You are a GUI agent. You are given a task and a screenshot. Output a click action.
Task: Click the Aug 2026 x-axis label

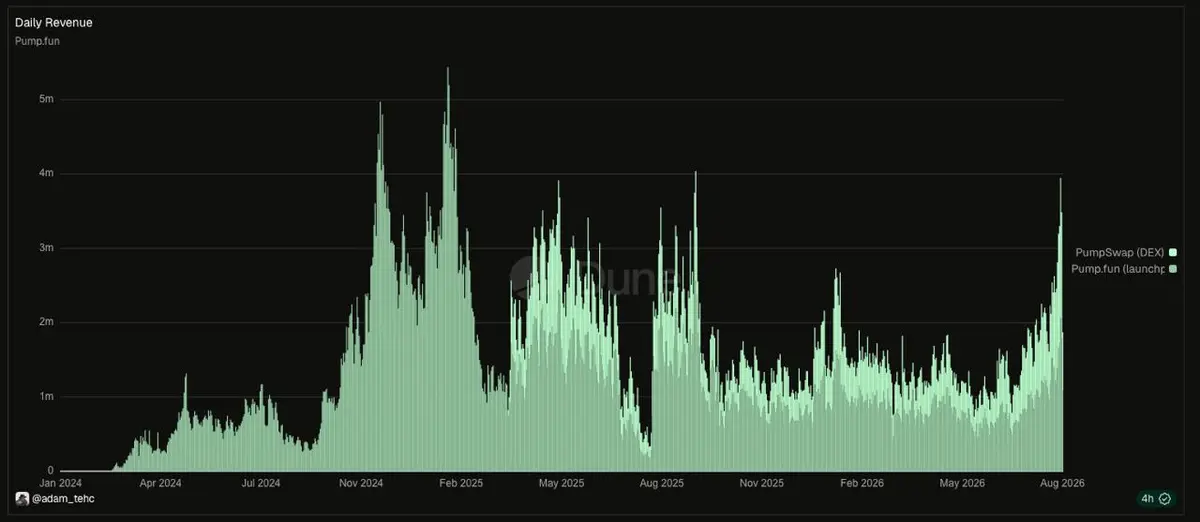click(1061, 483)
